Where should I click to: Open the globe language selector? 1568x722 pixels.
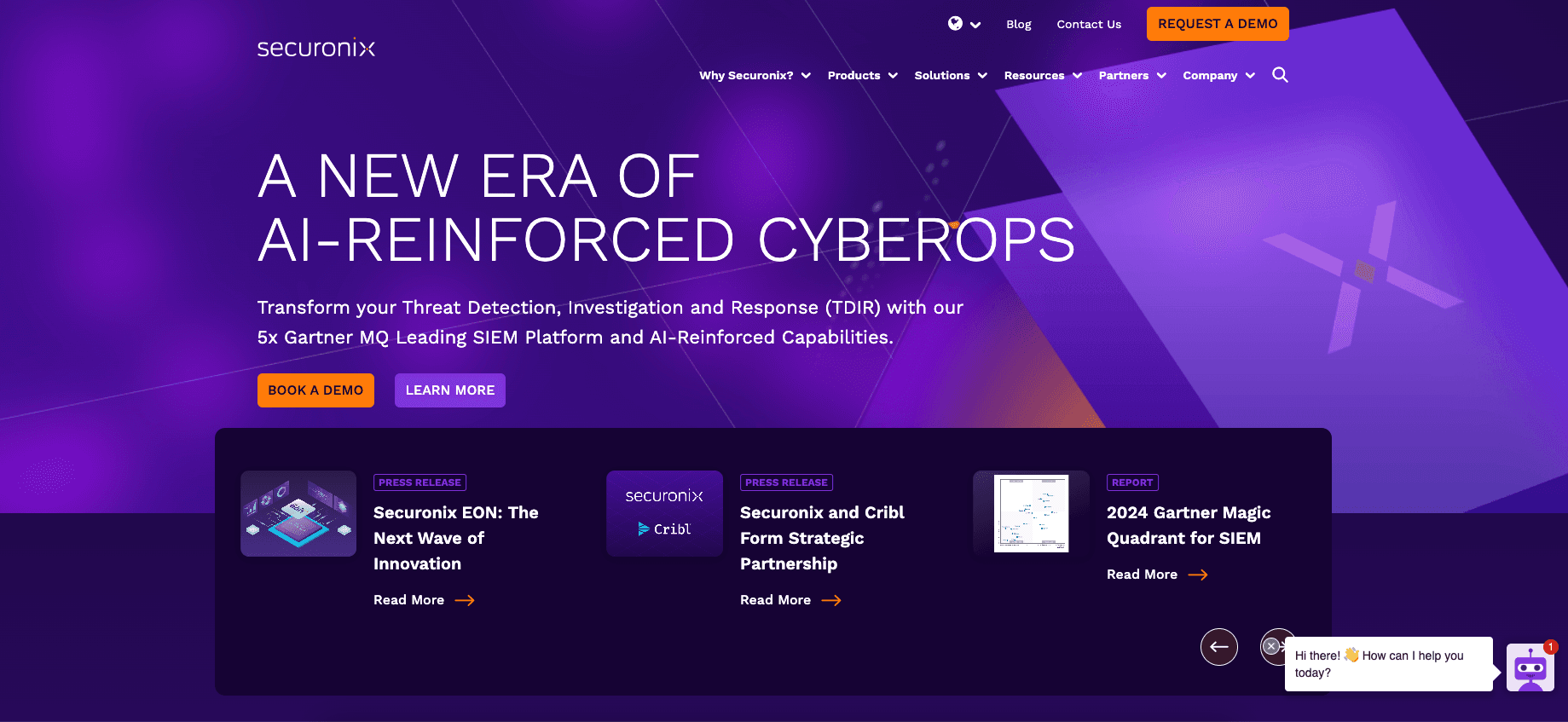pos(963,24)
